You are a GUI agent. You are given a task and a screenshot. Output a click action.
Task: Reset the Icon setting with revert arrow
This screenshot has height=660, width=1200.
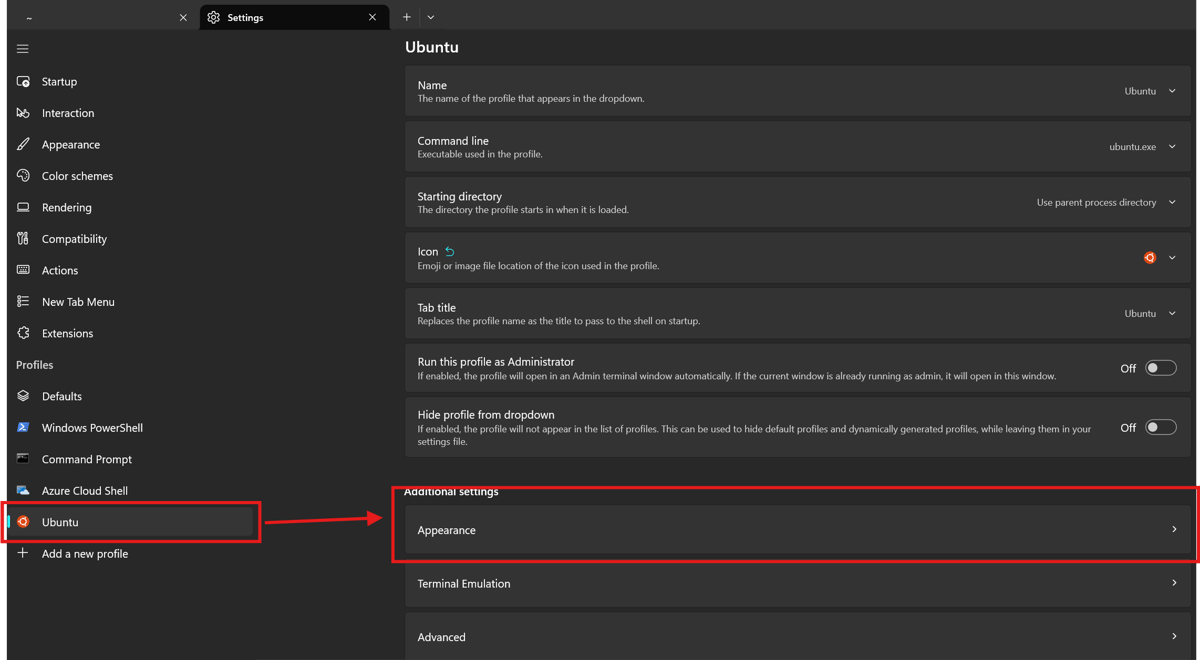point(450,252)
